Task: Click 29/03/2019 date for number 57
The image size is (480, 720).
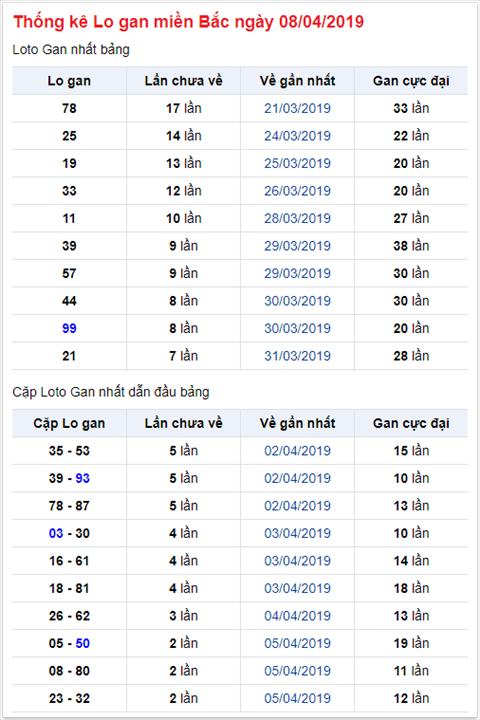Action: (x=297, y=273)
